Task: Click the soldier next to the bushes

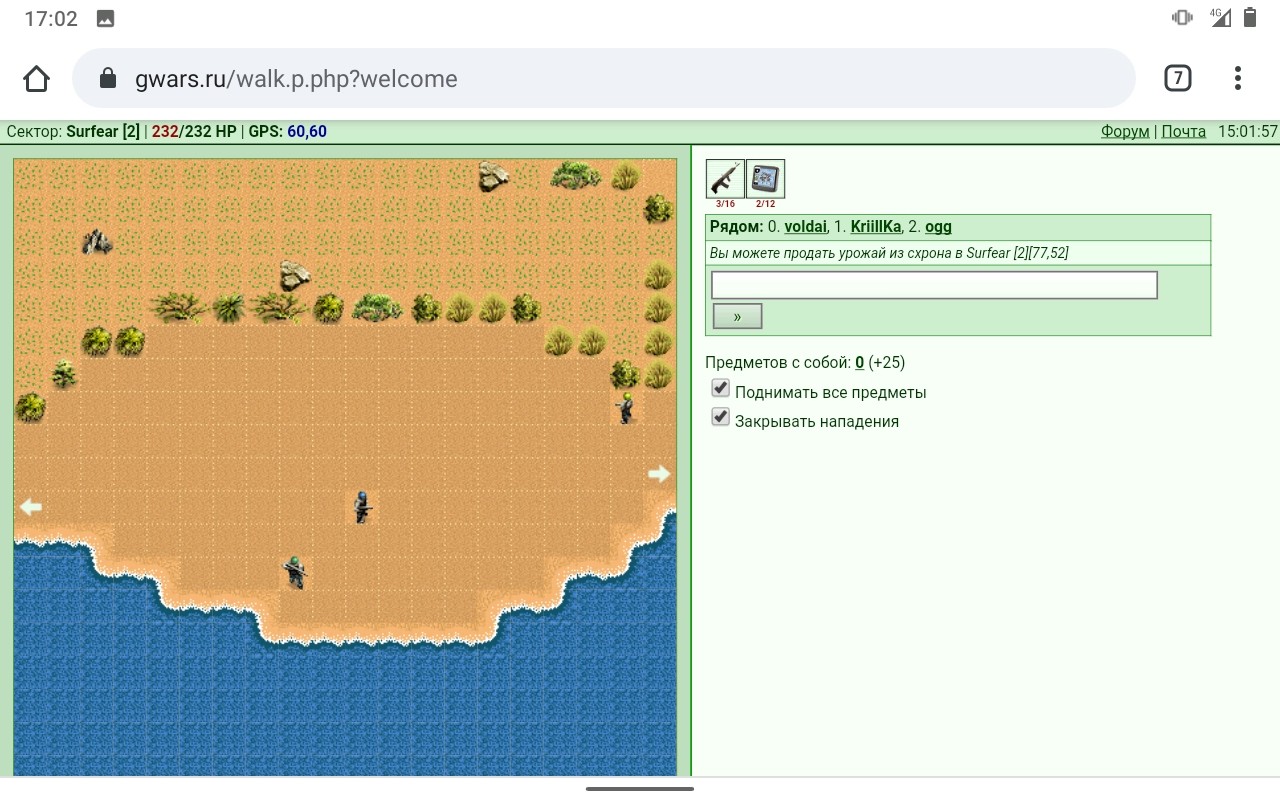Action: (x=627, y=408)
